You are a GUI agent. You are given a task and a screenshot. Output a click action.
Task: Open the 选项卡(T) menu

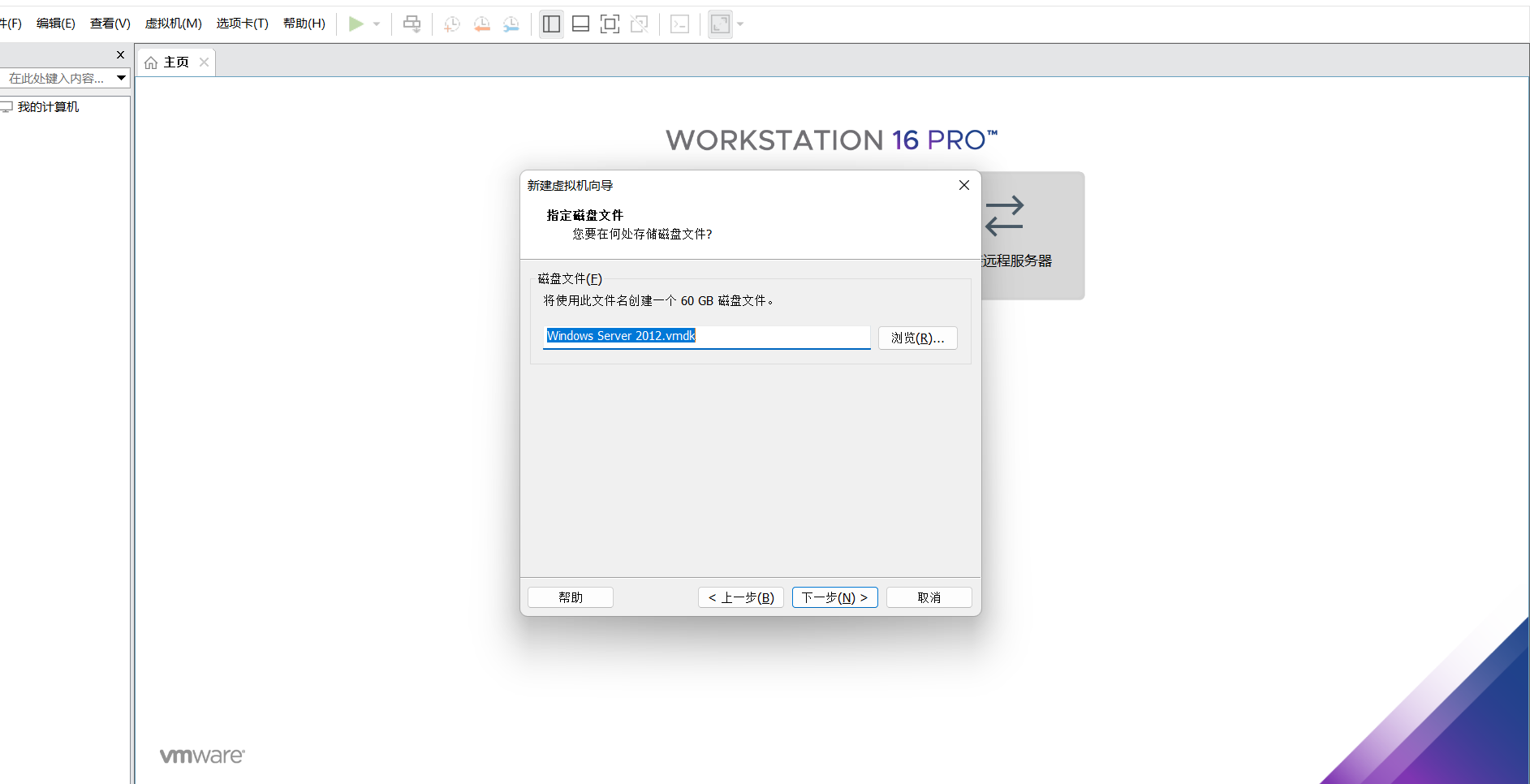(243, 24)
